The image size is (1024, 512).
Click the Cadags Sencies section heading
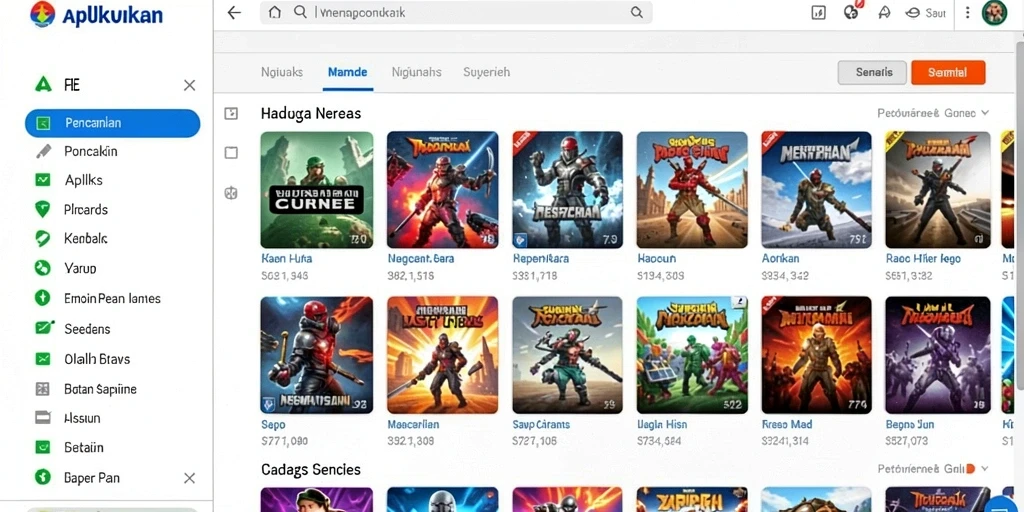(311, 470)
